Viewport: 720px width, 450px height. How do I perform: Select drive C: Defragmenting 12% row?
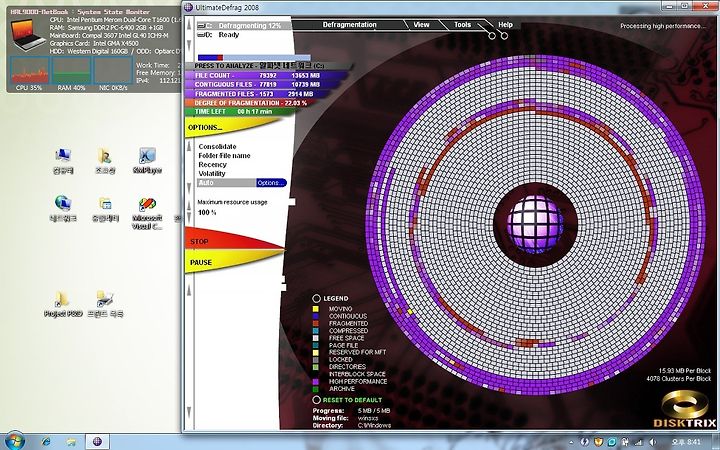[x=244, y=26]
